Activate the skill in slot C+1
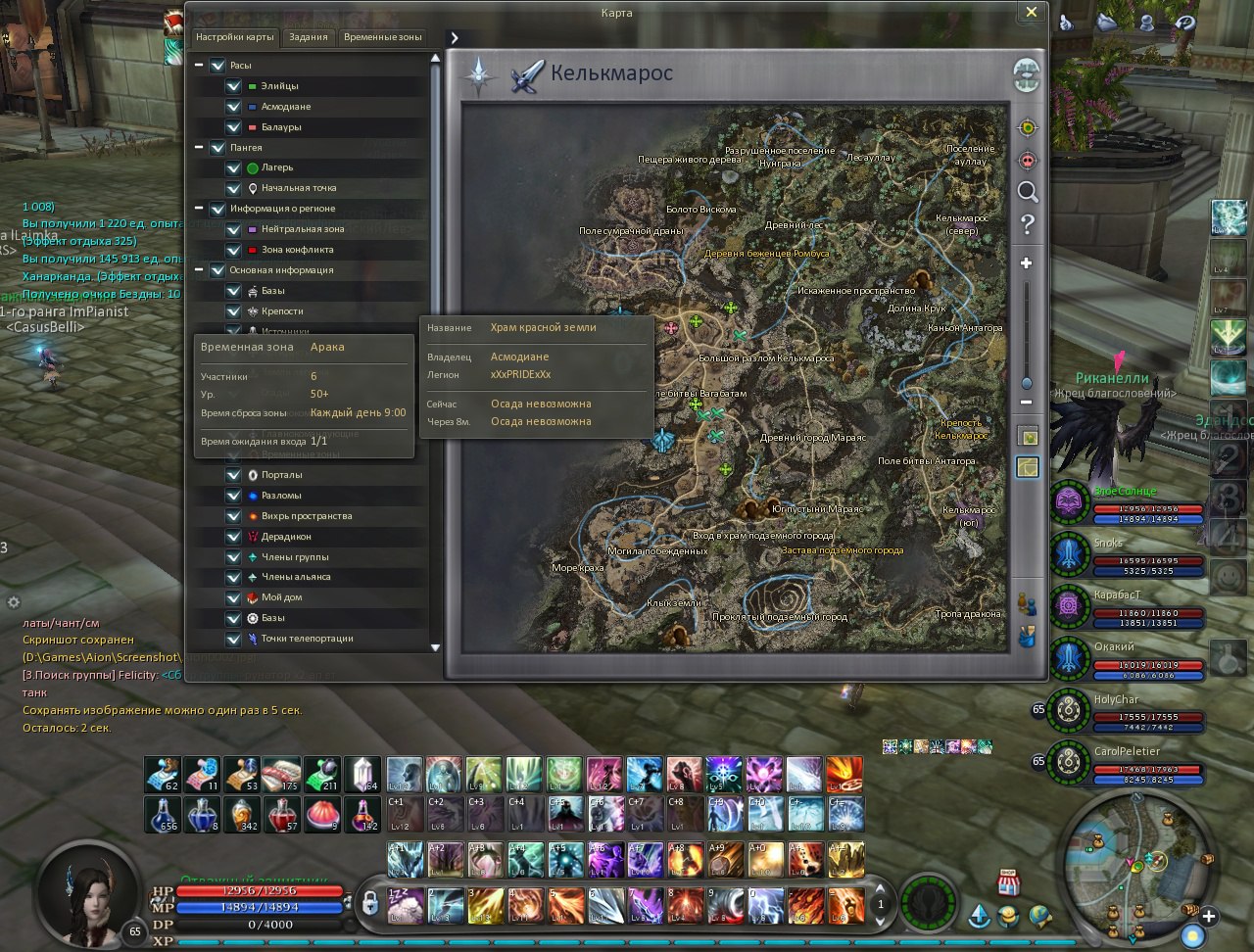 tap(405, 815)
